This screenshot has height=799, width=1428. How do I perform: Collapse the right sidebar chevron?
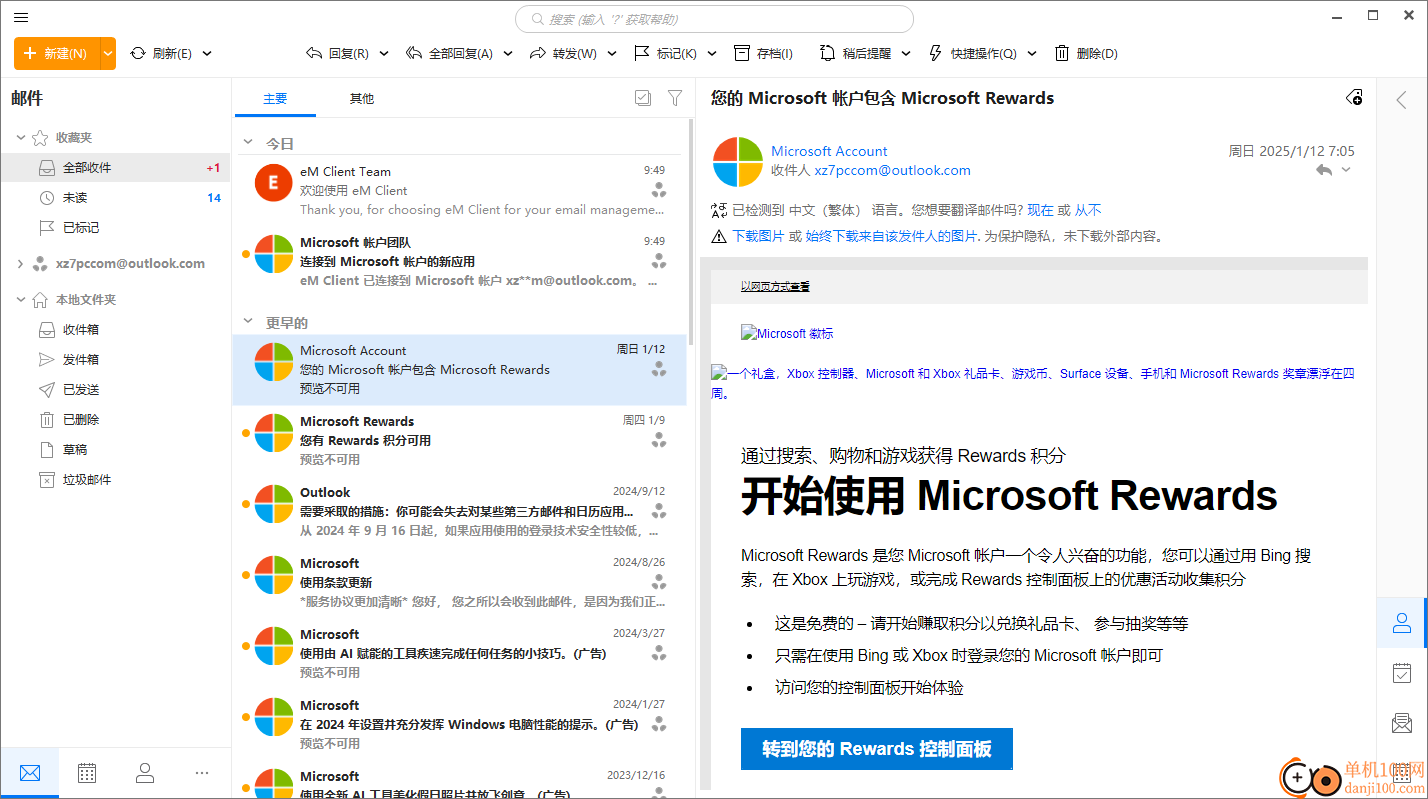[1402, 99]
